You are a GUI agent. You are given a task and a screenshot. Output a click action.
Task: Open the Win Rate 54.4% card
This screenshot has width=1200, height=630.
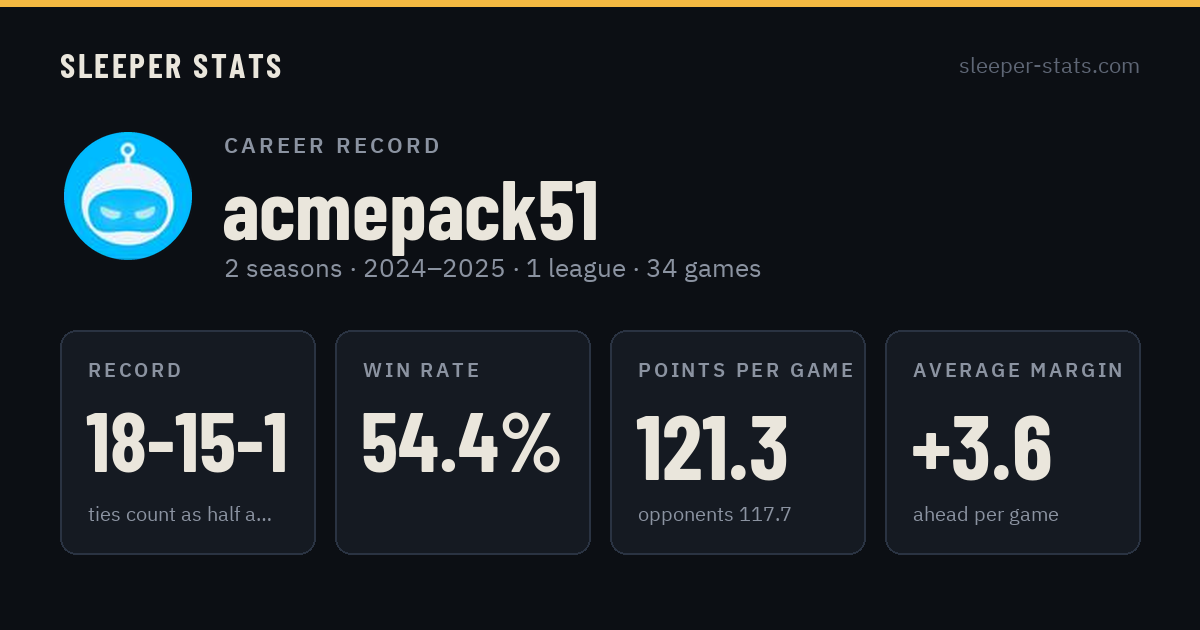point(463,442)
